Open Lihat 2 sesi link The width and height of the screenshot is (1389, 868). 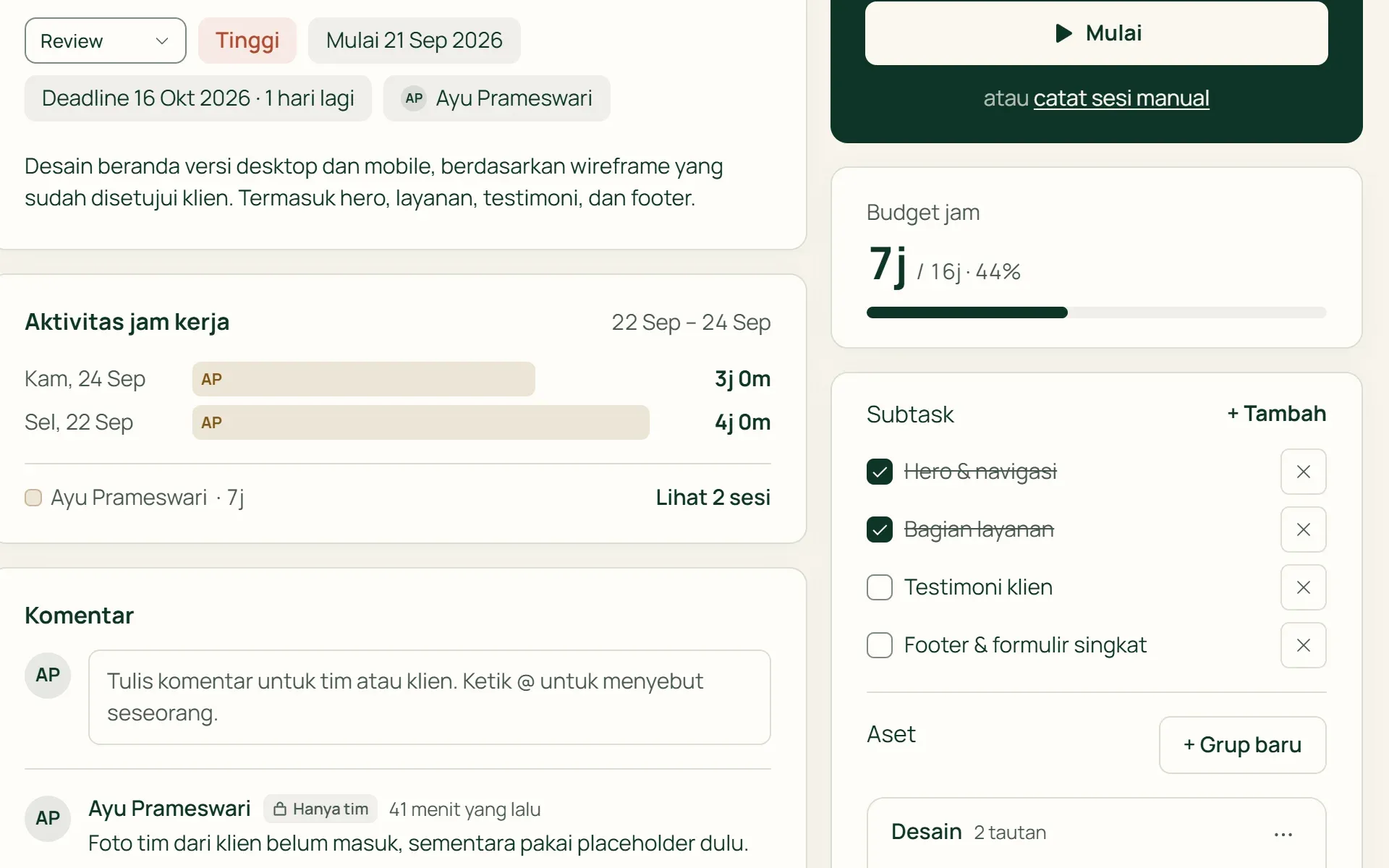[x=713, y=498]
